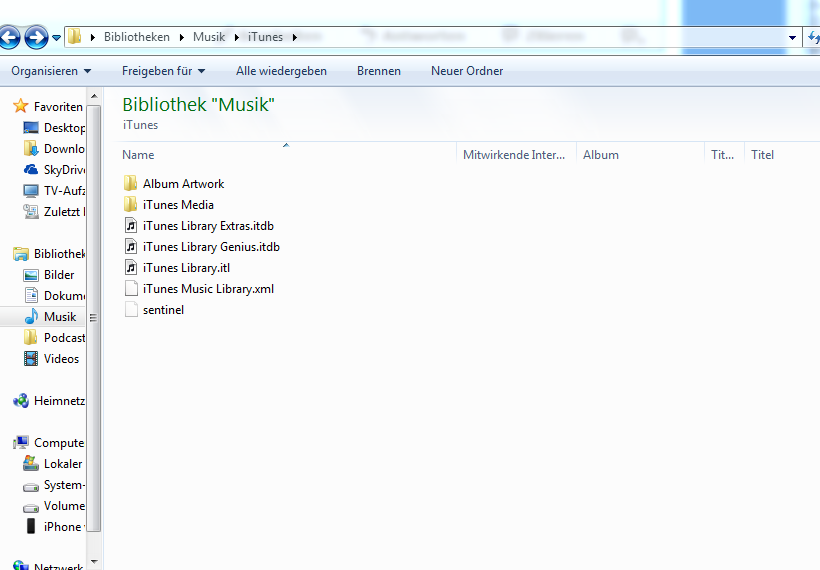Click the Musik note icon in sidebar
This screenshot has height=570, width=820.
click(31, 316)
